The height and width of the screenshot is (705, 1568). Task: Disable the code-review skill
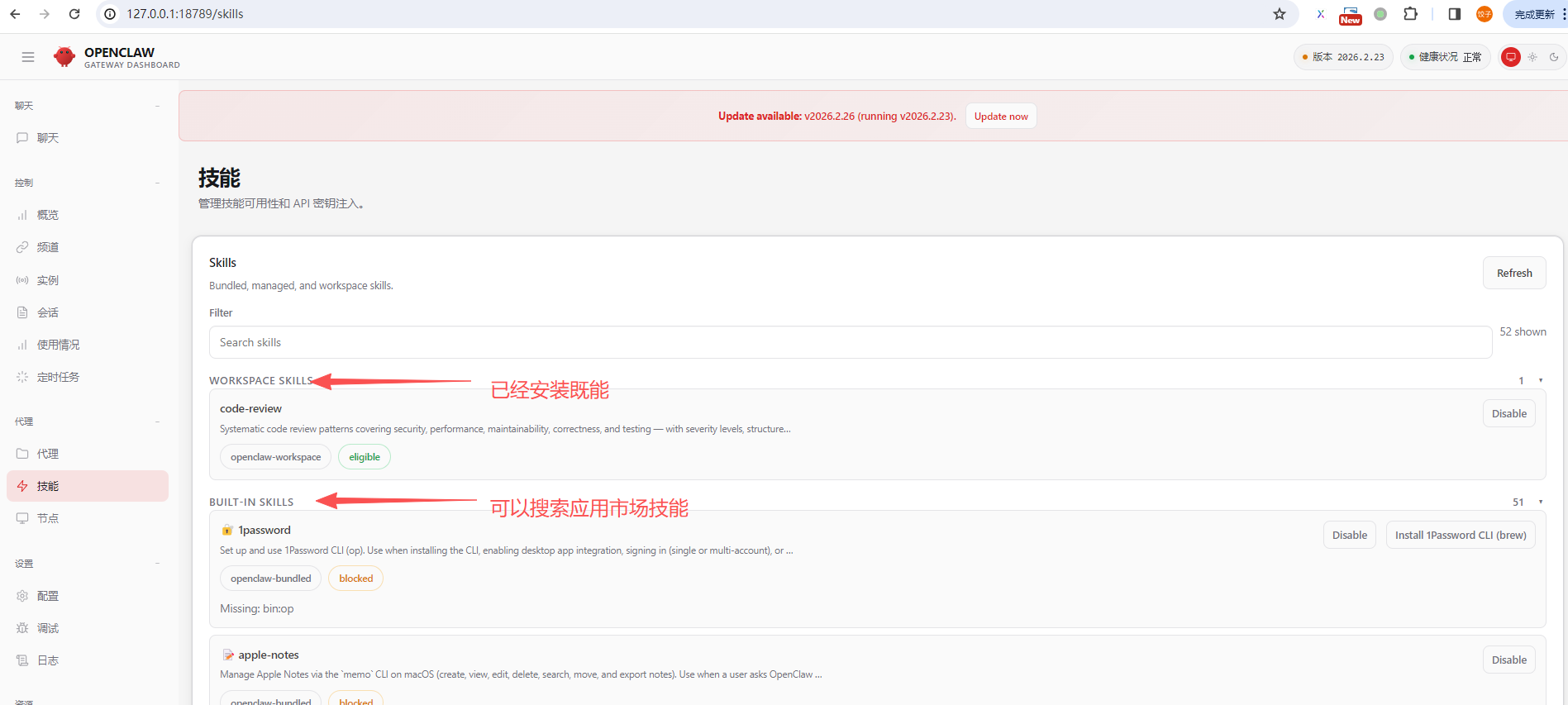click(1508, 413)
